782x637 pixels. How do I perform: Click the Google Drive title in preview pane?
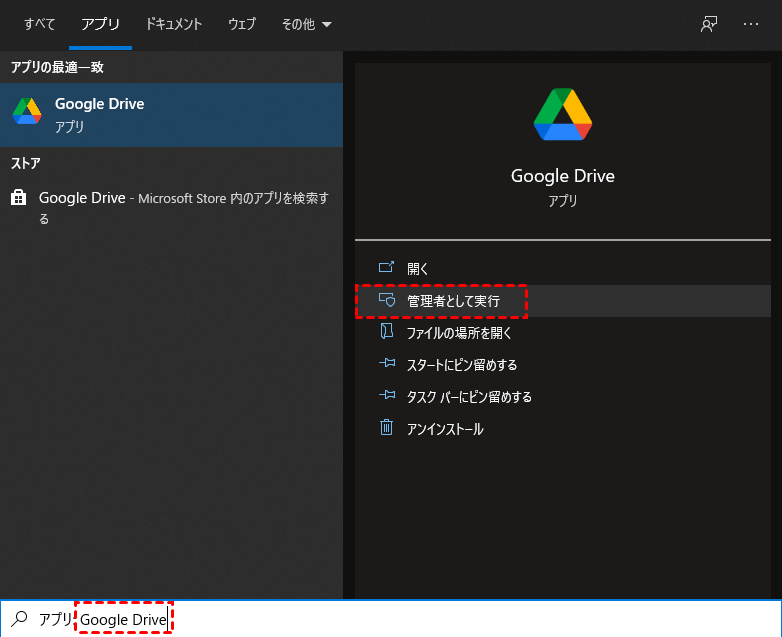(563, 176)
